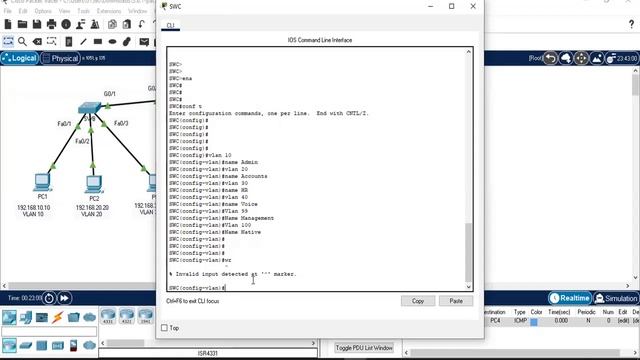Click the Set Tiled Background icon

pos(597,58)
